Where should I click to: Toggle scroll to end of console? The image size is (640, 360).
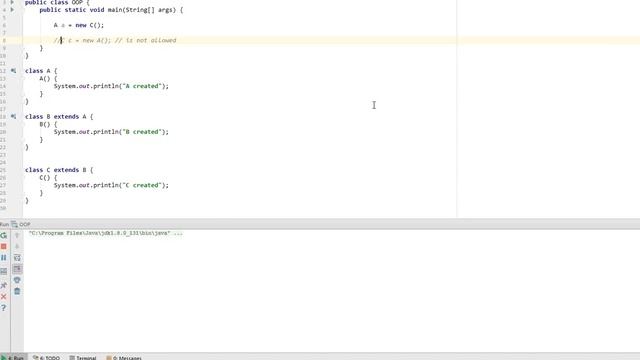(x=17, y=269)
